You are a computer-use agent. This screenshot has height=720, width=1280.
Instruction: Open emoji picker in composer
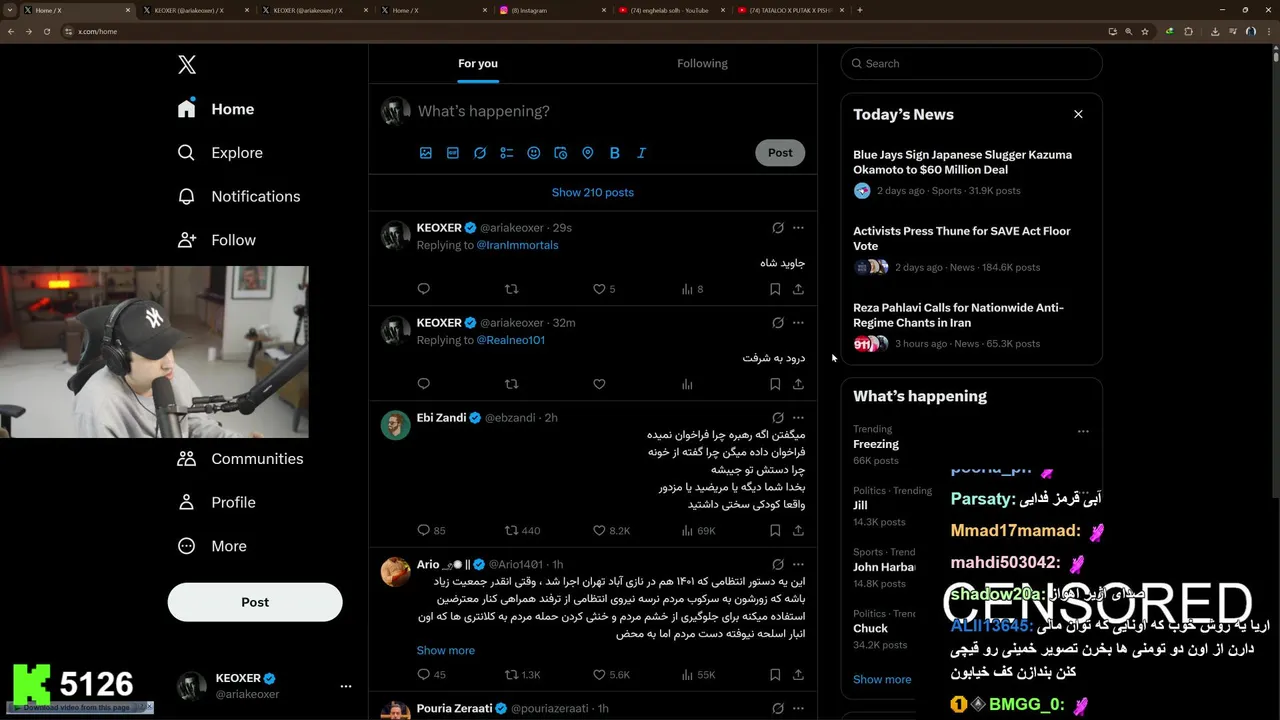click(534, 153)
